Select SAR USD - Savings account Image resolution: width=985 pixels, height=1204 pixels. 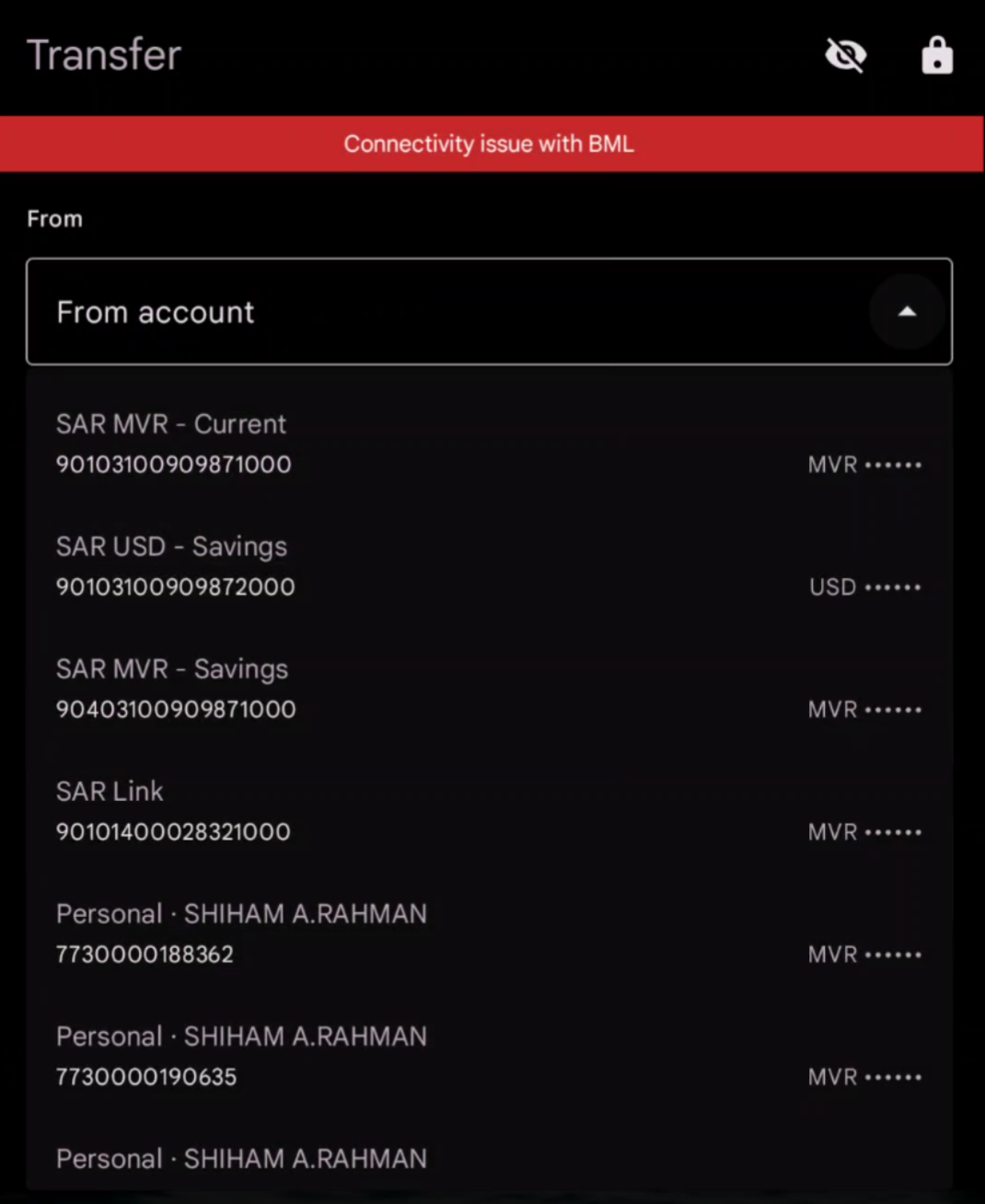click(x=489, y=566)
